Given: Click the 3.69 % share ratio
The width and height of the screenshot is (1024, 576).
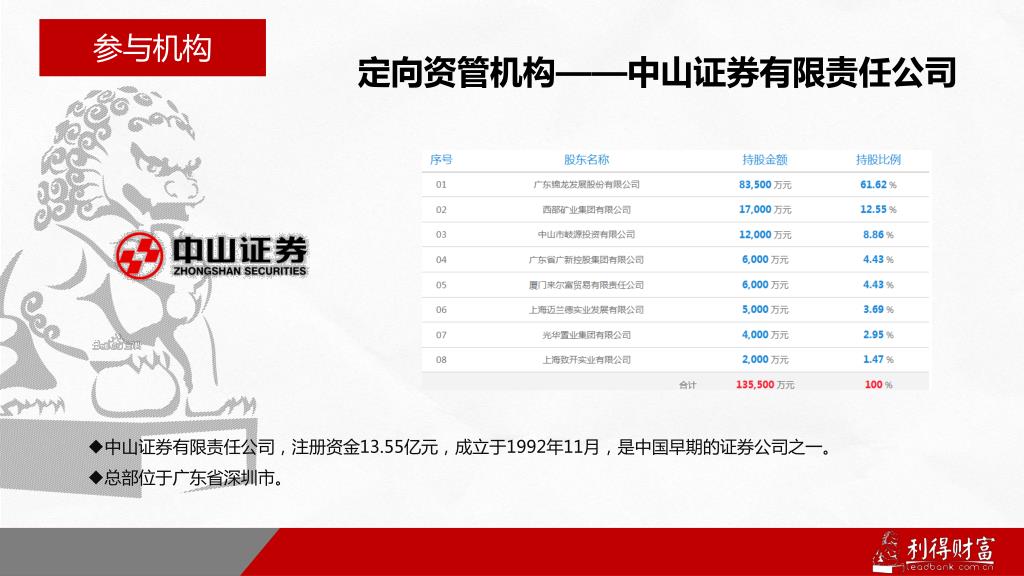Looking at the screenshot, I should coord(878,310).
